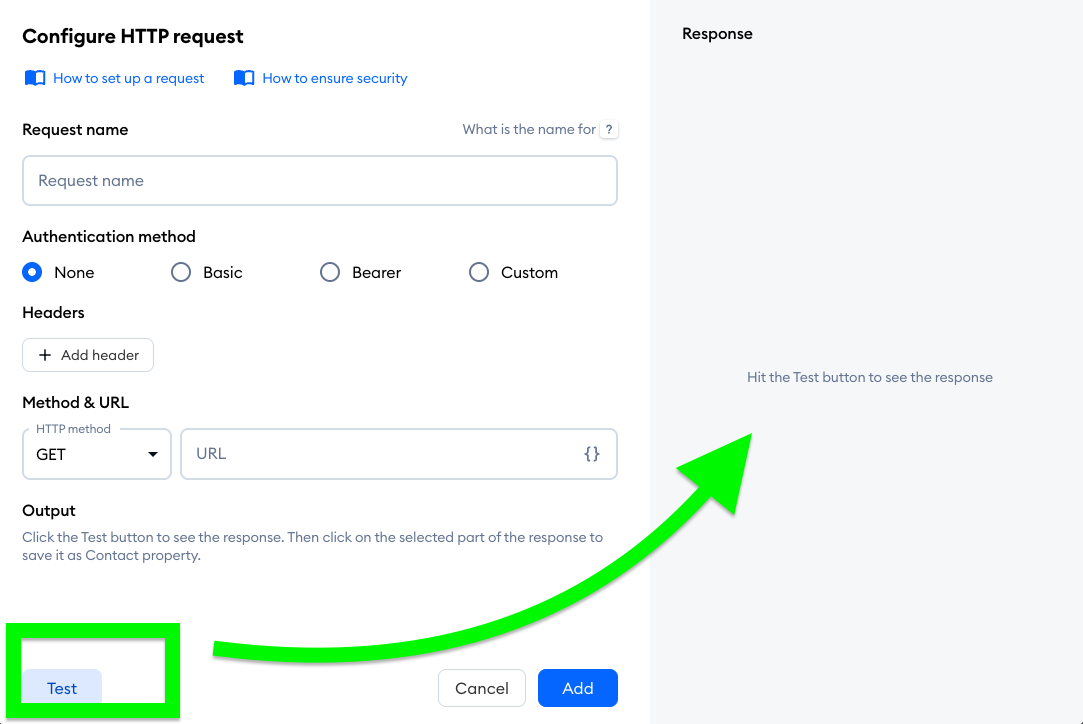The width and height of the screenshot is (1083, 724).
Task: Select Basic authentication method
Action: pyautogui.click(x=181, y=272)
